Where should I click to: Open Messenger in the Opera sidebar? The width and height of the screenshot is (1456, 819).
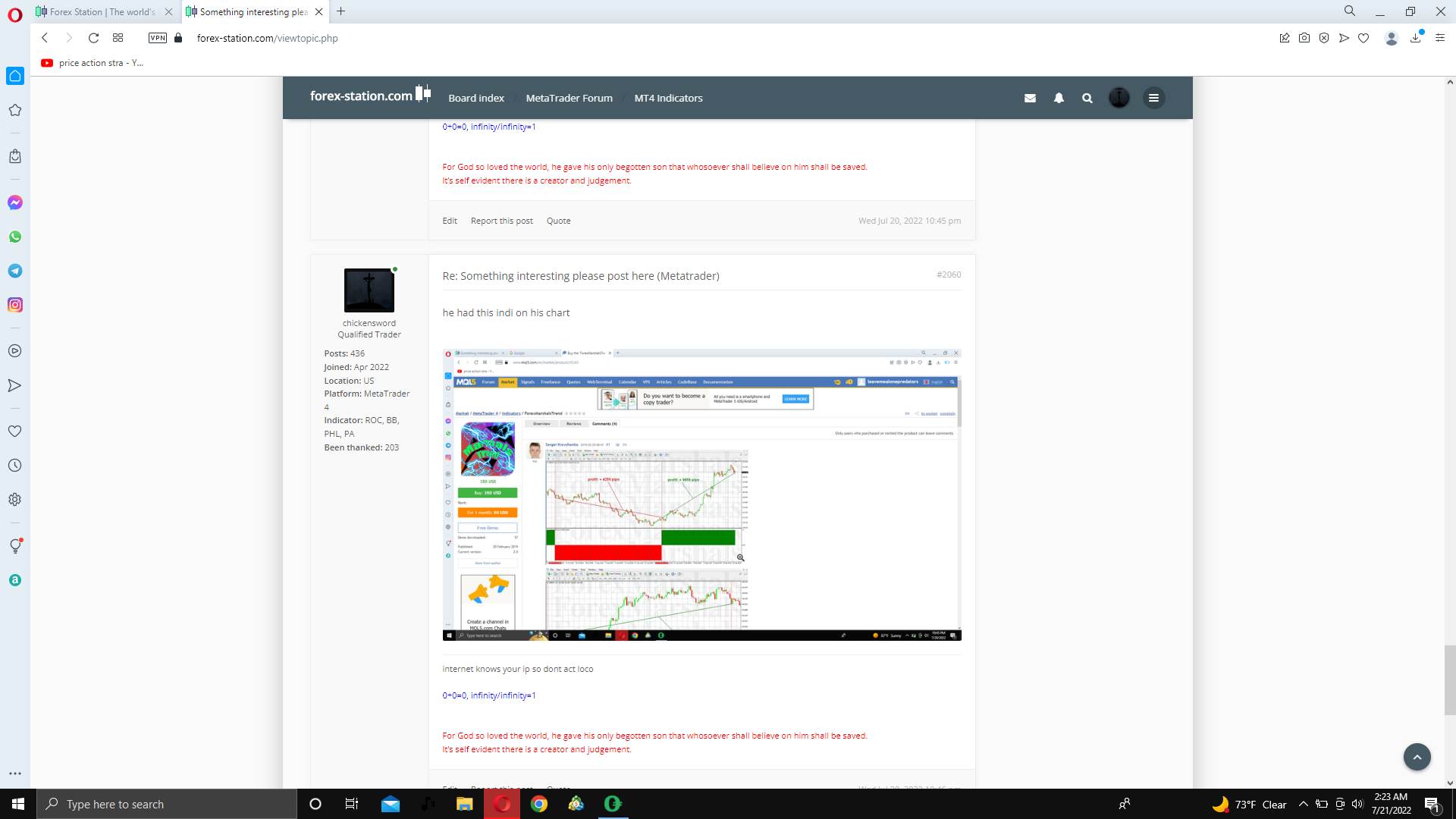point(15,202)
